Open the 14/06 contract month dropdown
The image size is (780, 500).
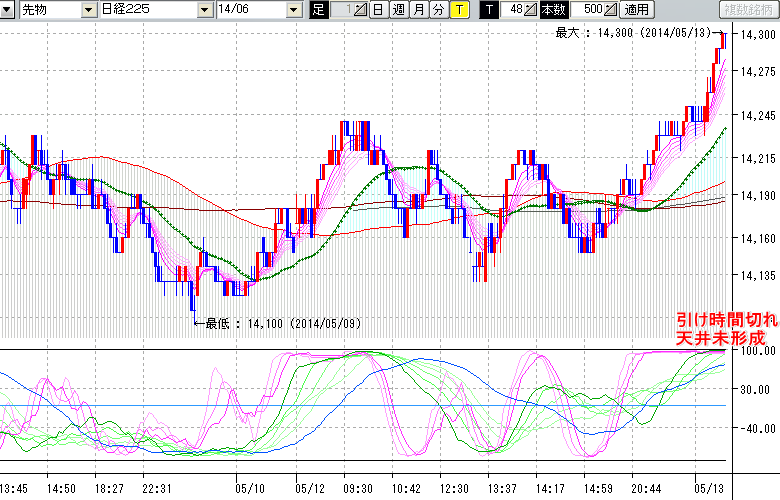pos(293,10)
